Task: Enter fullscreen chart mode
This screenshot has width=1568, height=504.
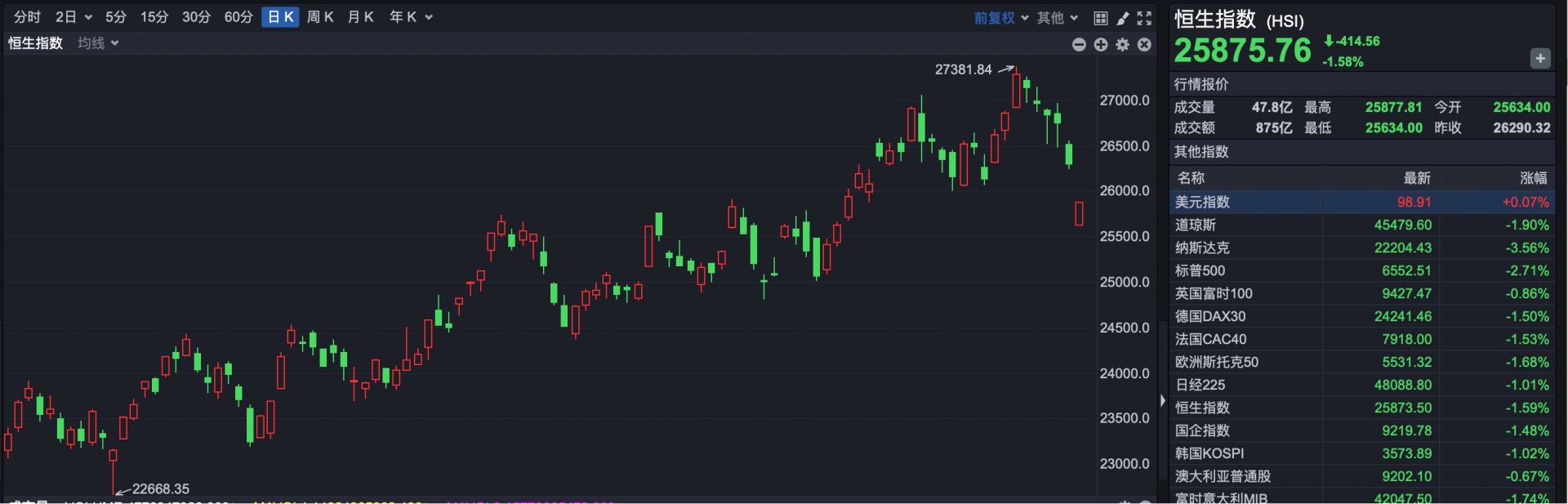Action: click(x=1145, y=18)
